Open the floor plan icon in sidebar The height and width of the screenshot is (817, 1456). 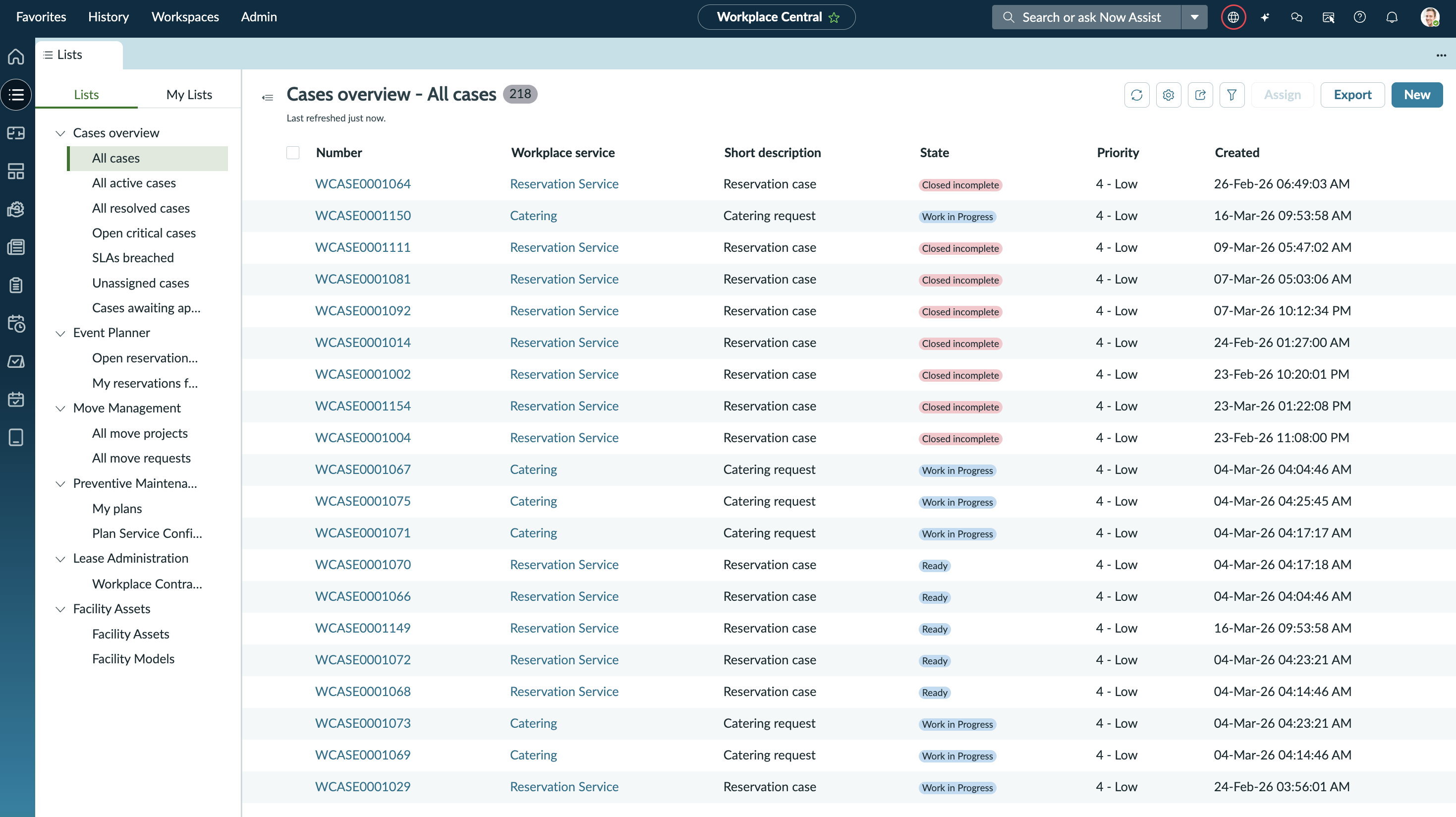click(16, 133)
